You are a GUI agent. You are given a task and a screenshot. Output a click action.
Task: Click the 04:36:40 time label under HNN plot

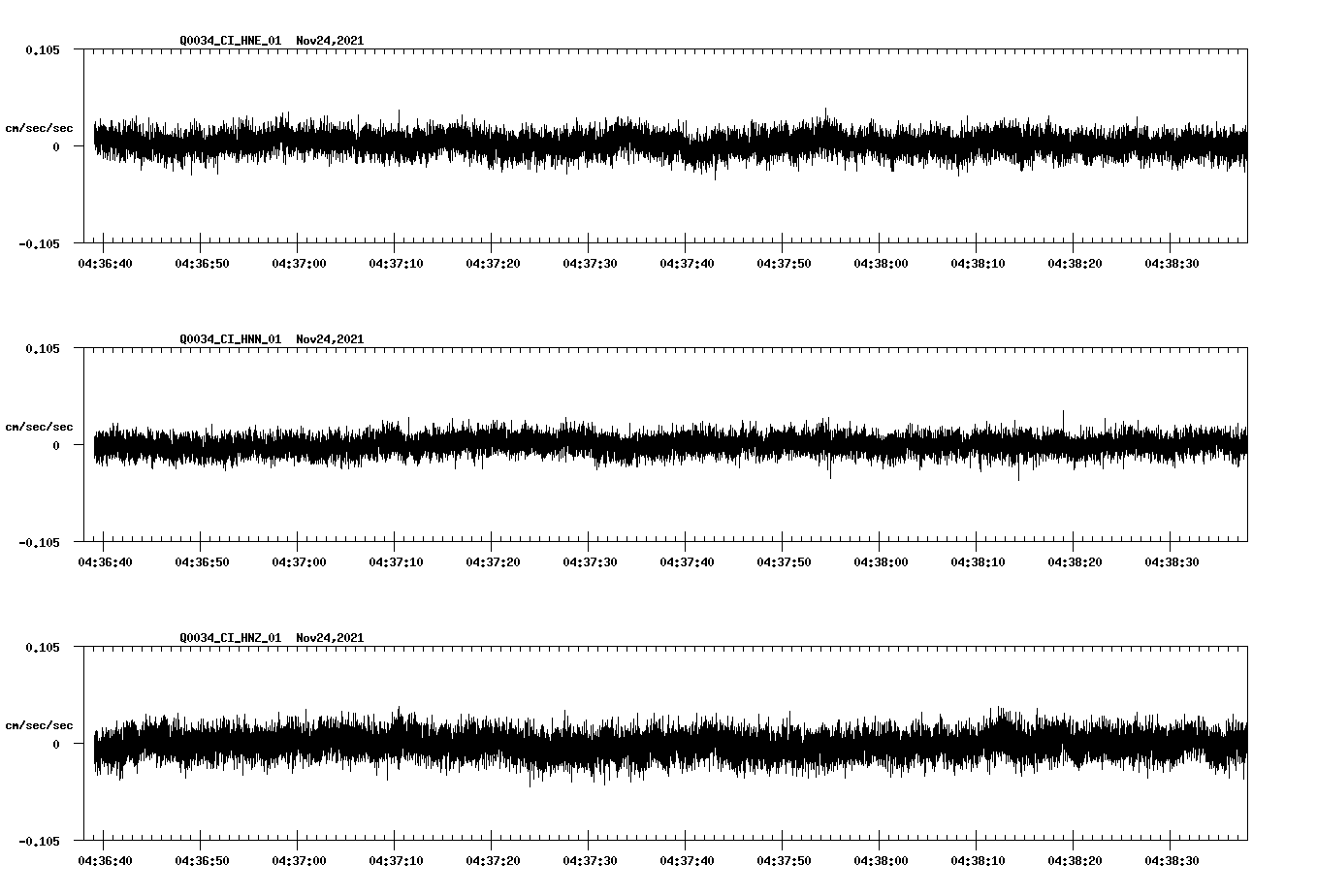(105, 562)
